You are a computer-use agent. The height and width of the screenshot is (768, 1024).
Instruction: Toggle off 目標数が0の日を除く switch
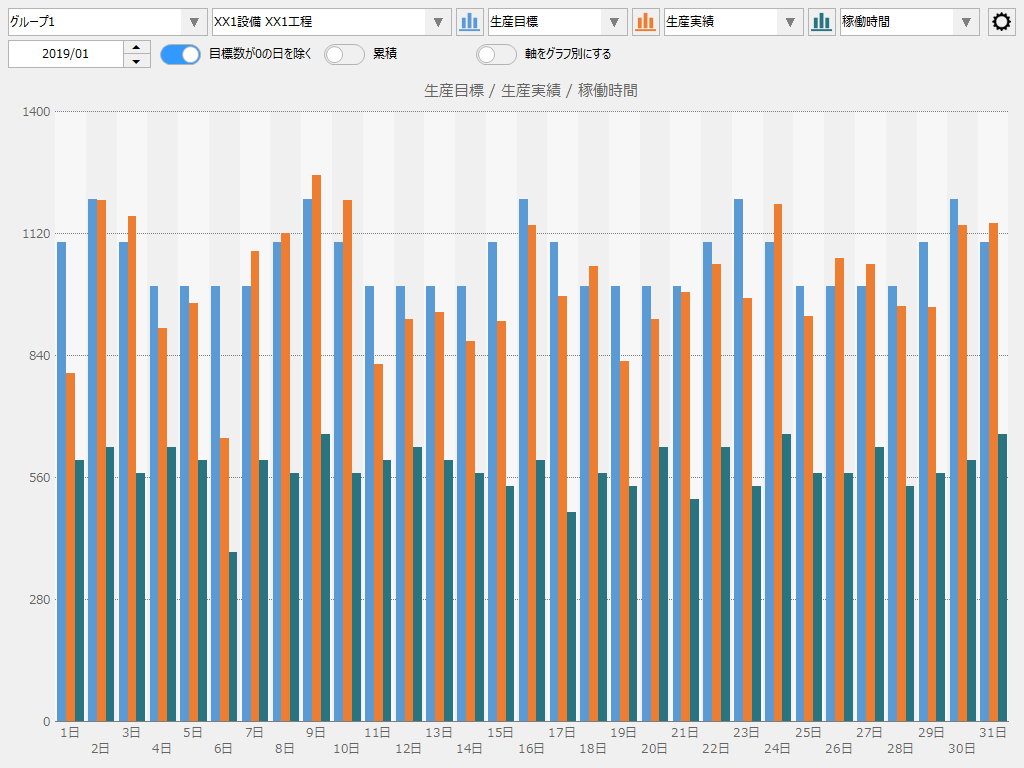pos(180,54)
